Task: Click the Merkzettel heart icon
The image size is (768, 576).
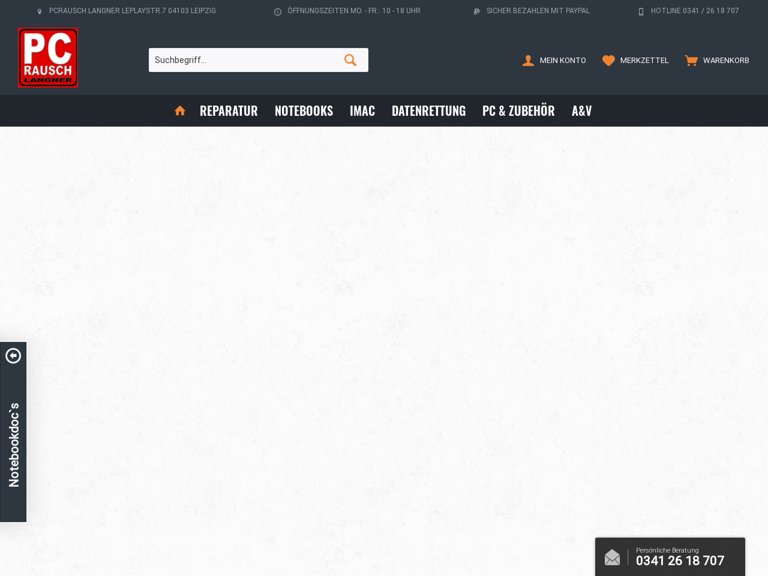Action: point(608,60)
